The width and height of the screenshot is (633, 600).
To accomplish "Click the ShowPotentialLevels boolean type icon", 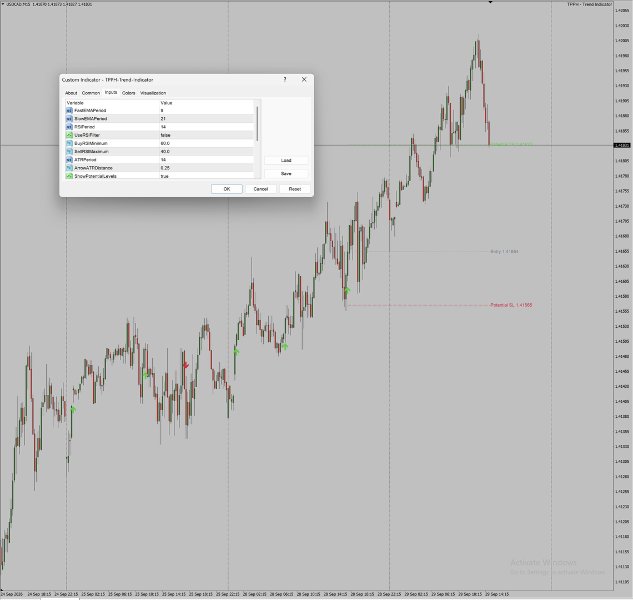I will pos(69,176).
